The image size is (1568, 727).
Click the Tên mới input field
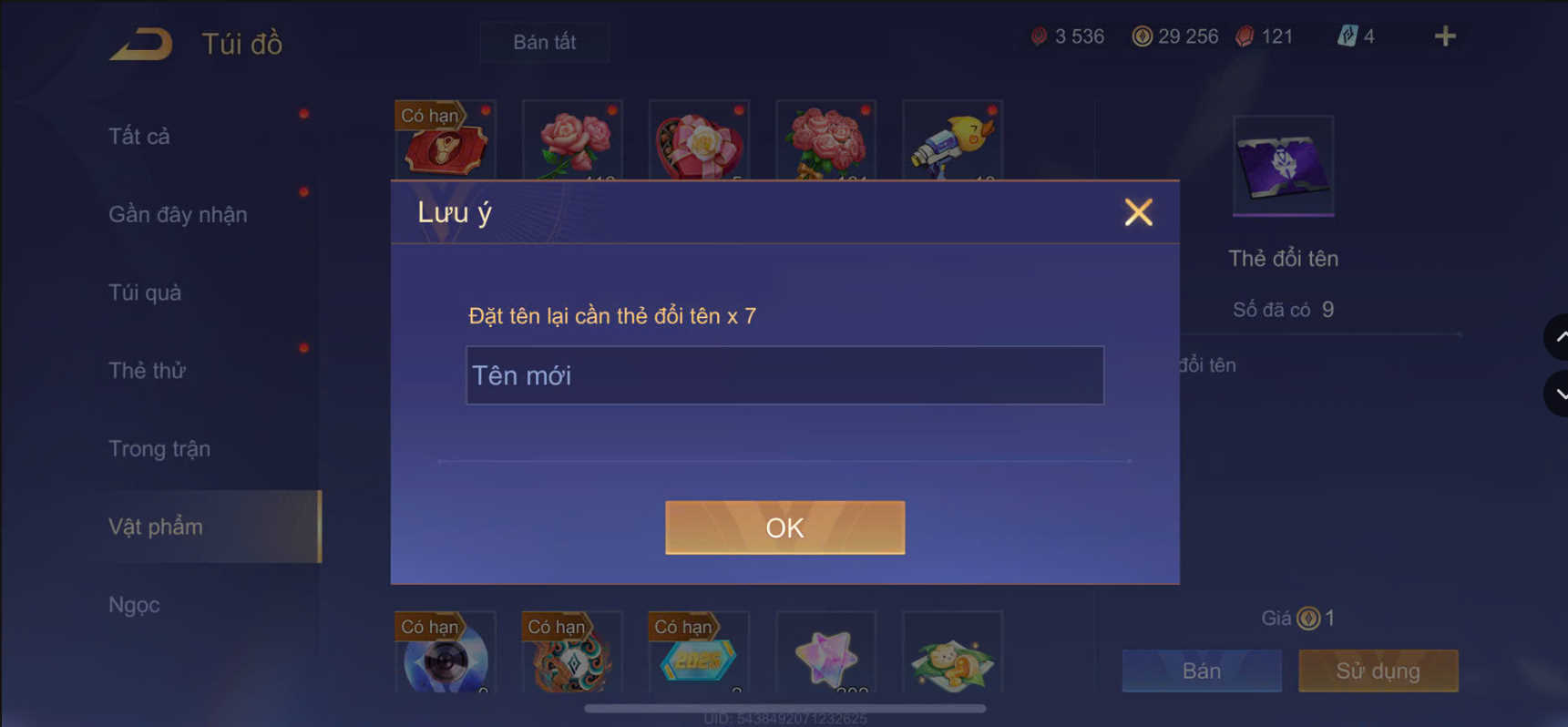pos(784,375)
